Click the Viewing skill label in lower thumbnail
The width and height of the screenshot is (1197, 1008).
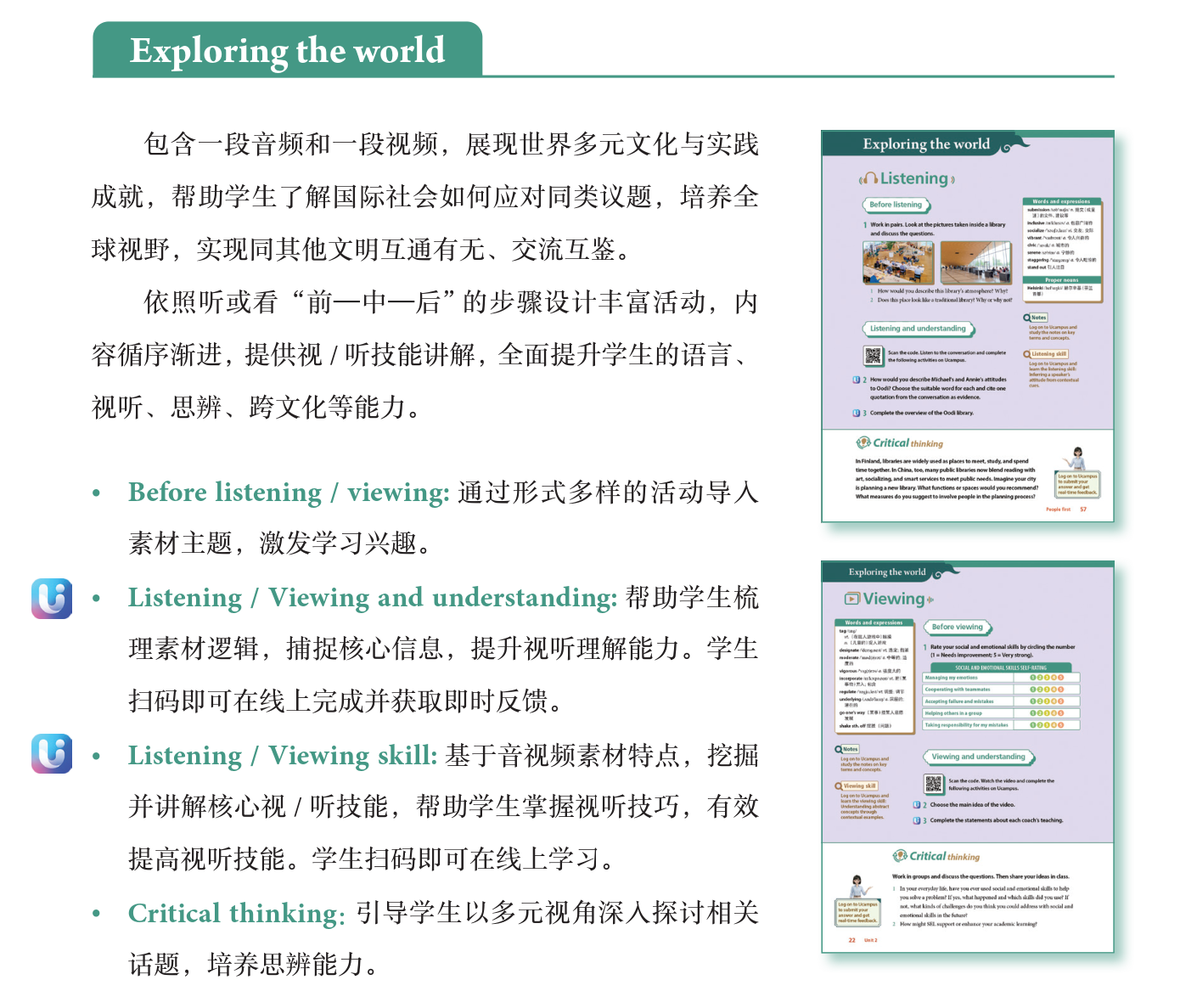(x=858, y=786)
